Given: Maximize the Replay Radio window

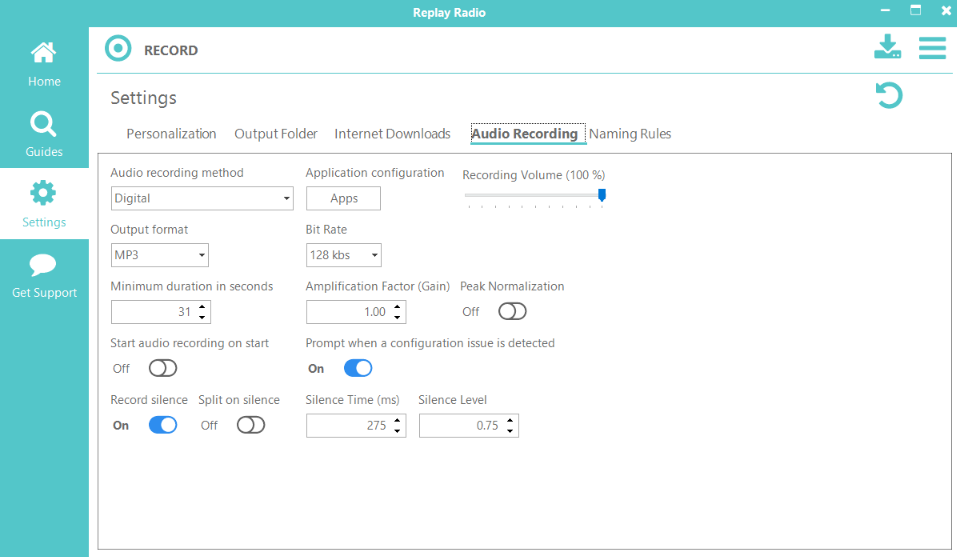Looking at the screenshot, I should [x=915, y=10].
